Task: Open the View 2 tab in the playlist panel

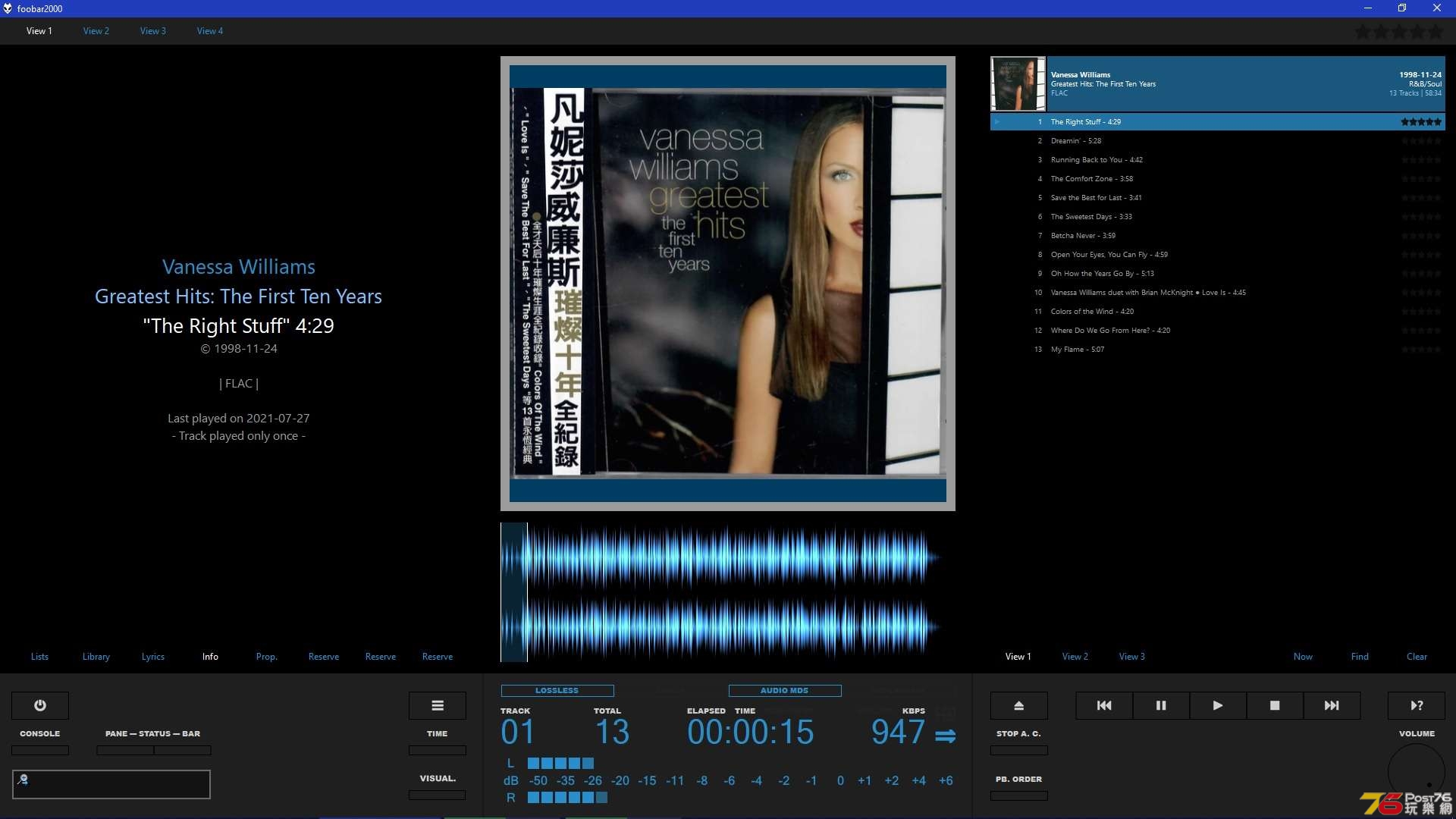Action: [1075, 657]
